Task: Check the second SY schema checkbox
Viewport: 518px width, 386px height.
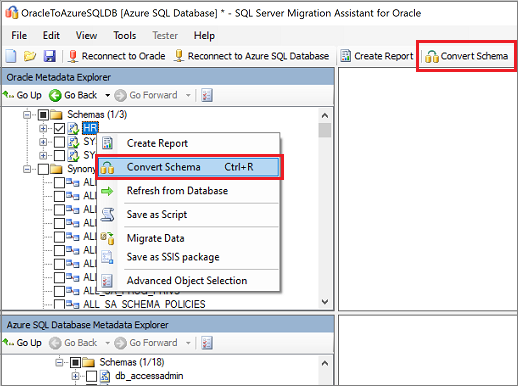Action: [59, 155]
